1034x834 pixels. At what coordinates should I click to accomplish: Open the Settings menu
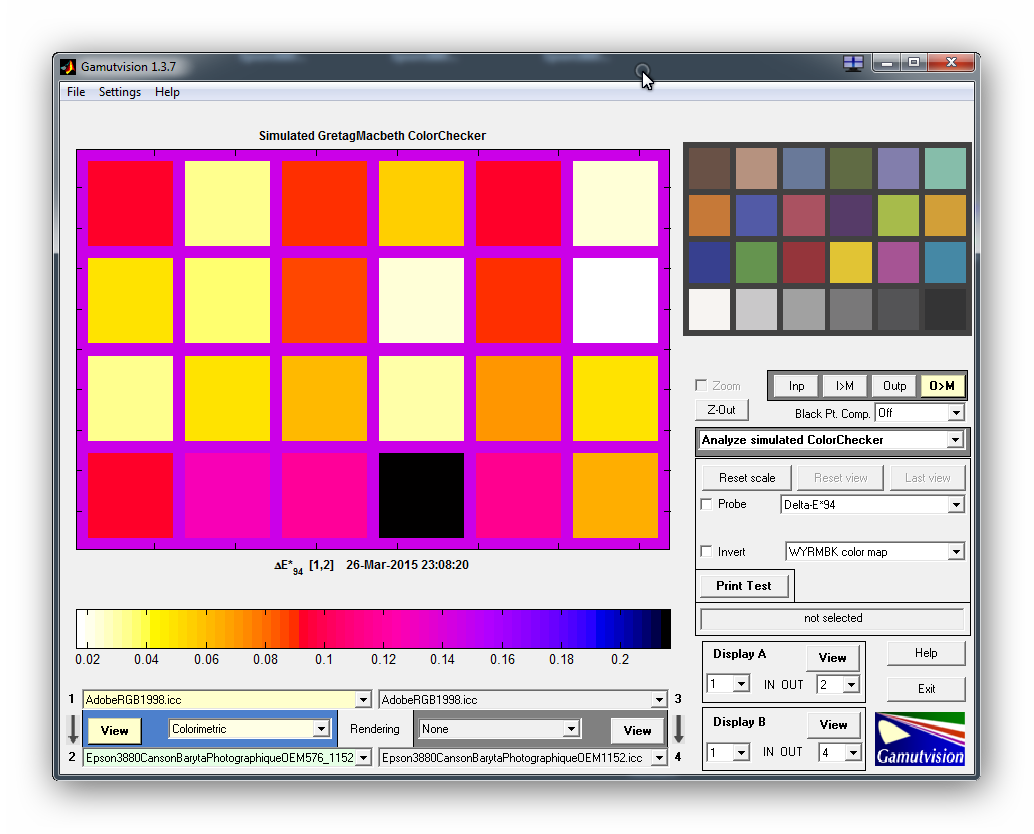(x=120, y=92)
